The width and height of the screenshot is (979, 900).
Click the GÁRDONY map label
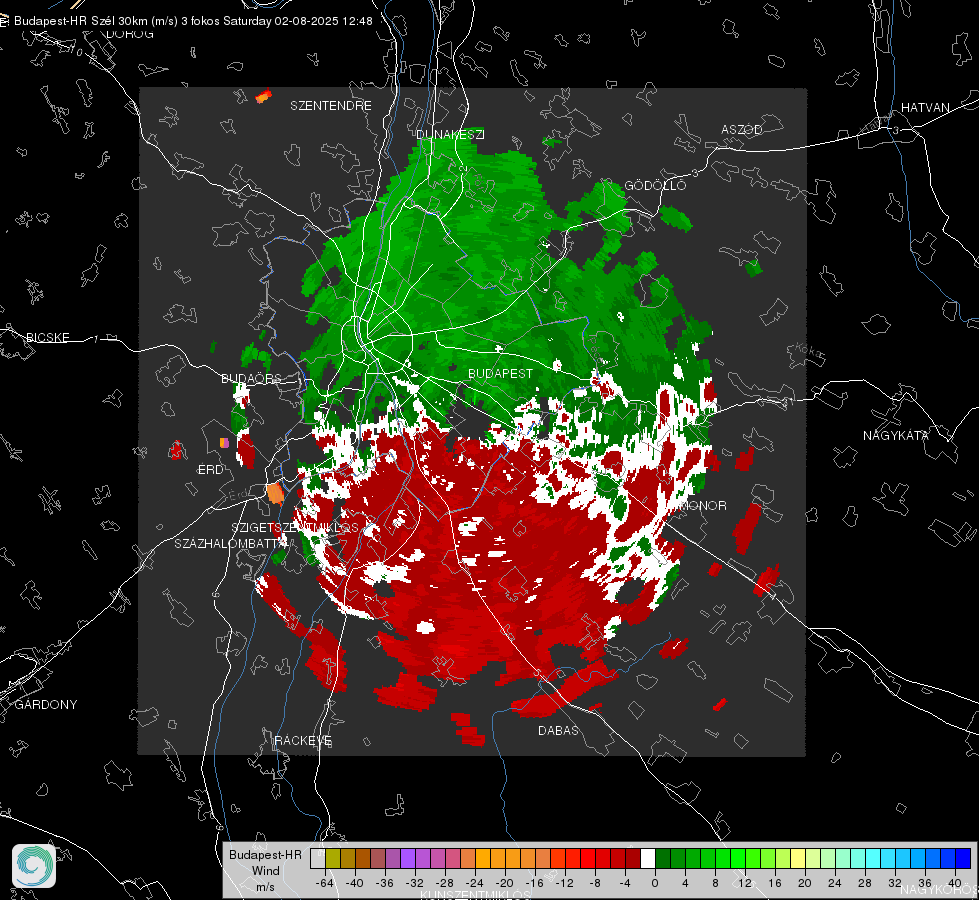click(x=46, y=705)
